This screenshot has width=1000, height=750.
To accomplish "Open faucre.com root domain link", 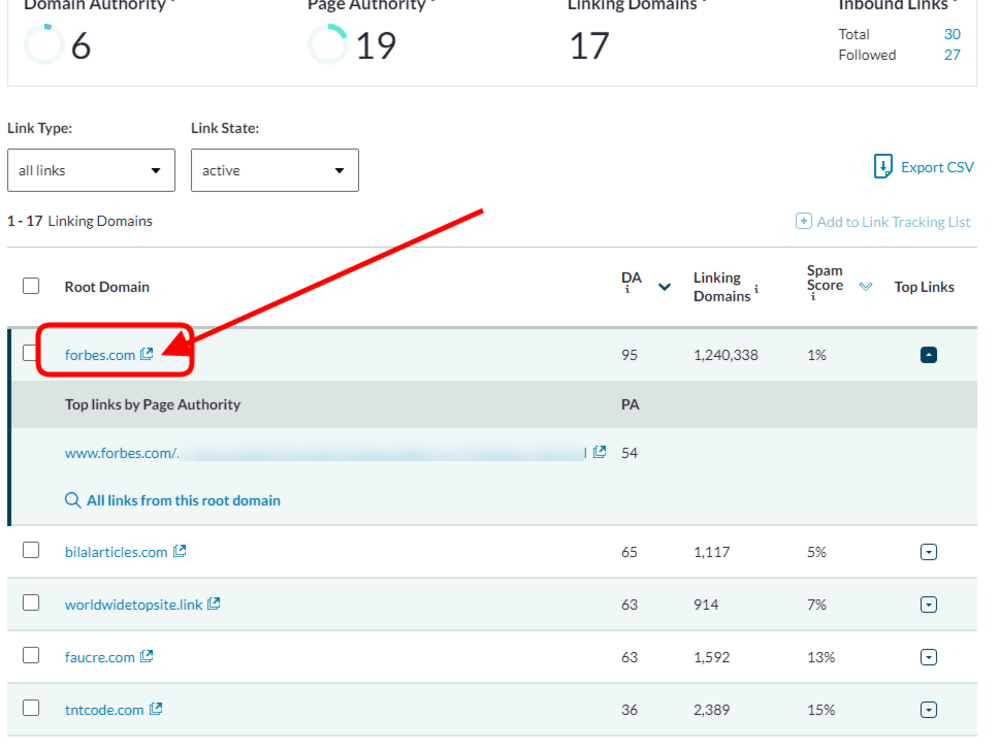I will tap(99, 658).
